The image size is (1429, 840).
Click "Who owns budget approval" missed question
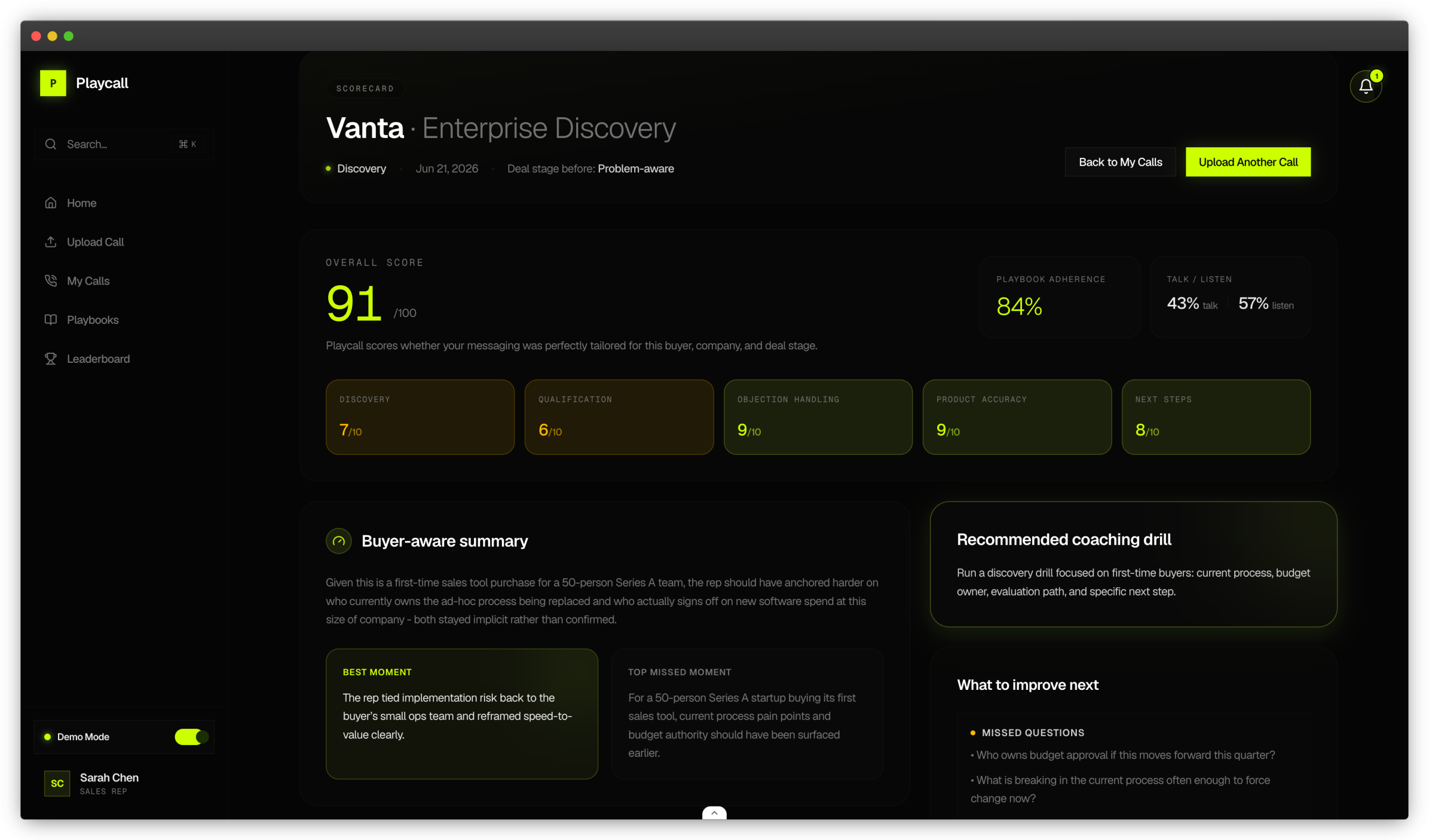[x=1122, y=755]
